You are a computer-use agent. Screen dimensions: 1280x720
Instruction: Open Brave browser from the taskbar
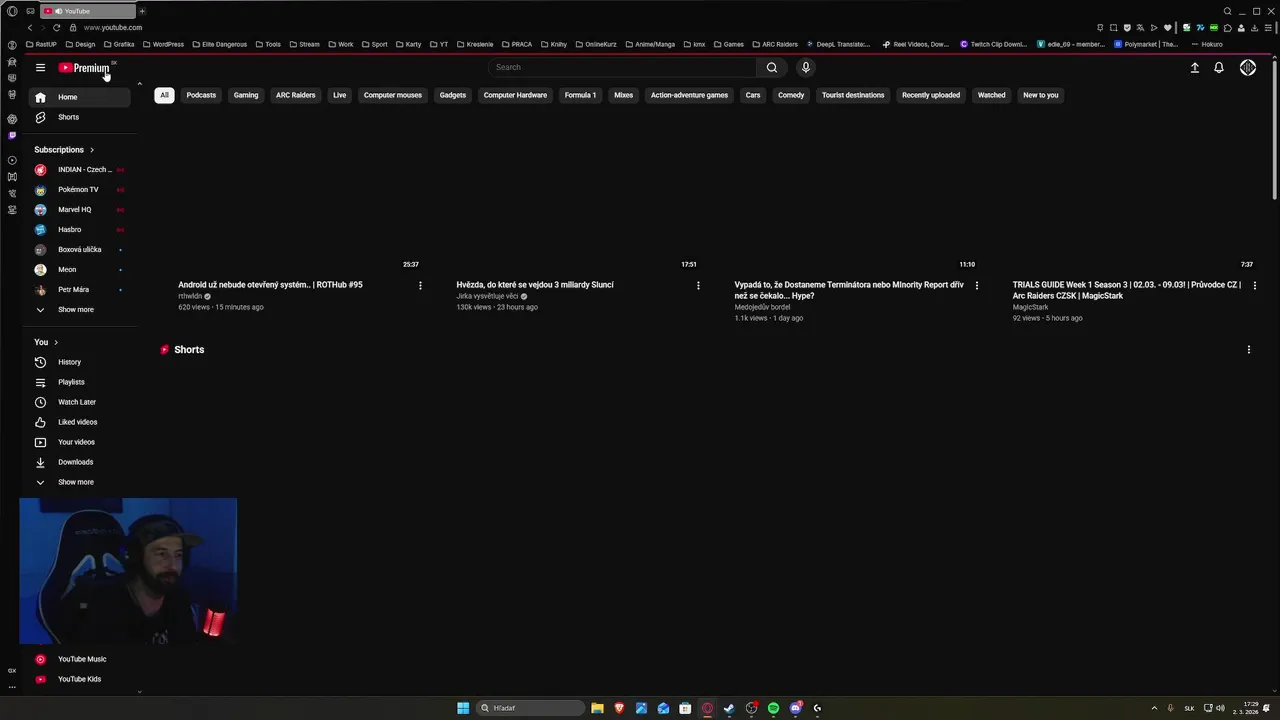click(619, 708)
